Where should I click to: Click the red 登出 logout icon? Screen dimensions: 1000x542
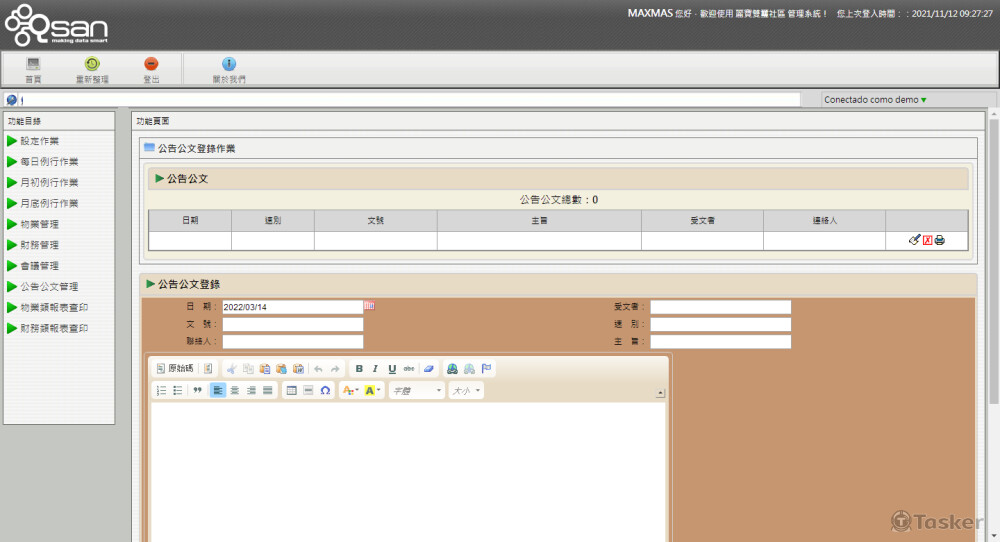coord(151,64)
